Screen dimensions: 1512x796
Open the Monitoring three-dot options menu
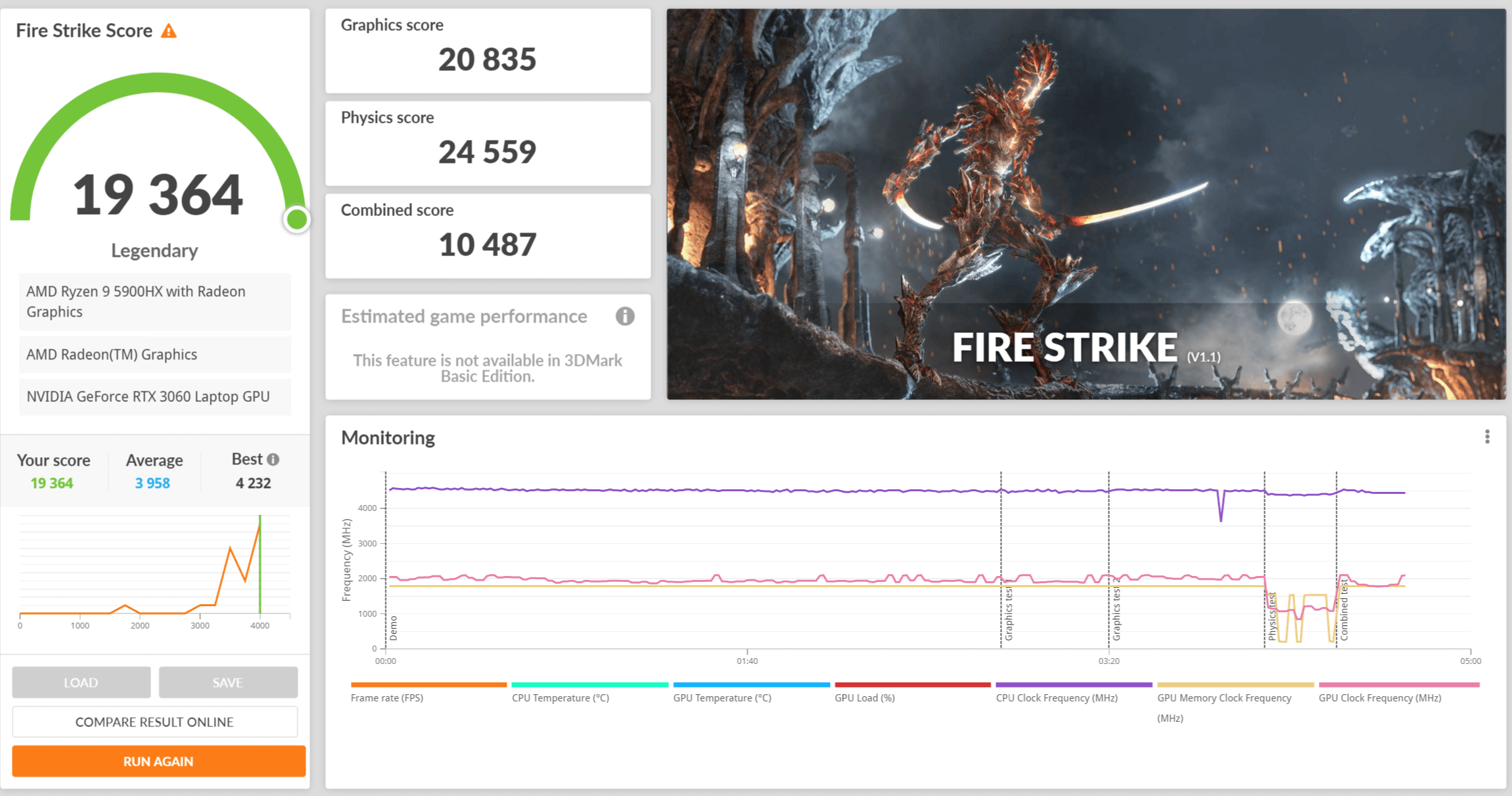(1487, 437)
